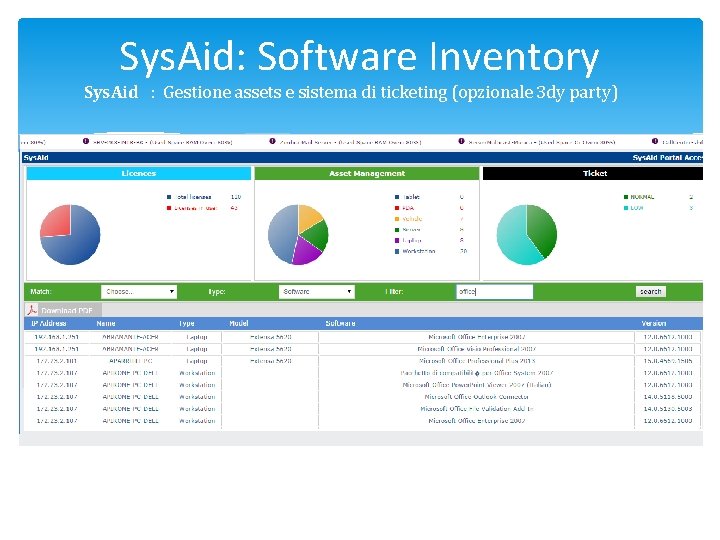Click the red Licenses in use legend swatch

[x=169, y=208]
